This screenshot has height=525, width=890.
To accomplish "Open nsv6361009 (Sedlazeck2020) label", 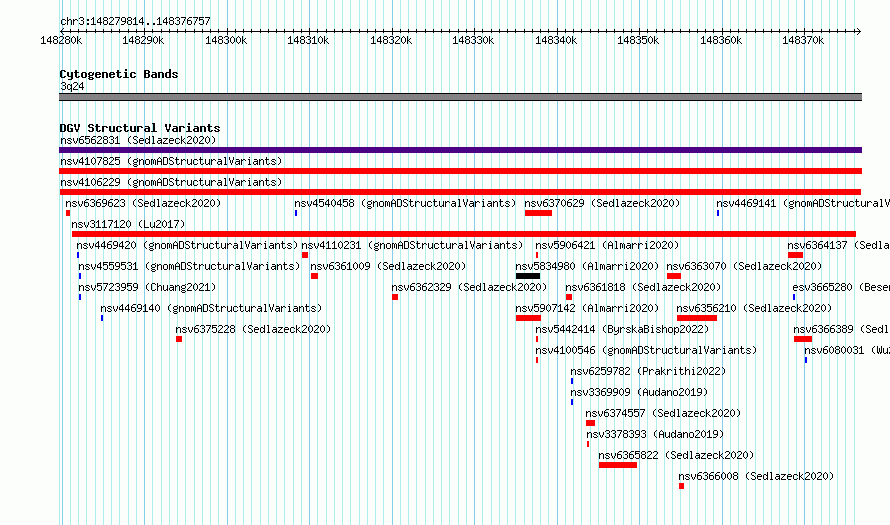I will [x=388, y=266].
